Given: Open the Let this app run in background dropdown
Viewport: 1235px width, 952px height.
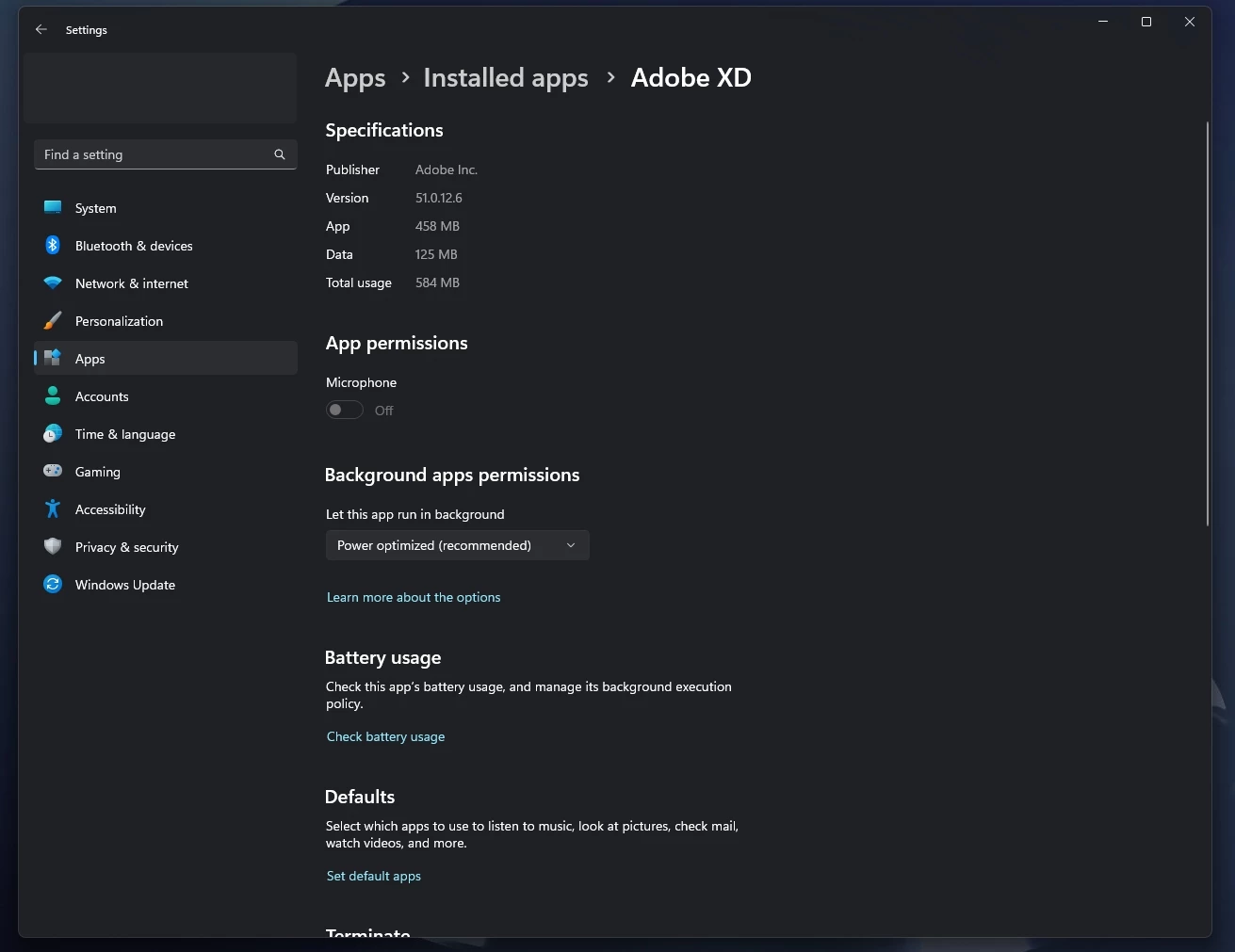Looking at the screenshot, I should pyautogui.click(x=458, y=545).
